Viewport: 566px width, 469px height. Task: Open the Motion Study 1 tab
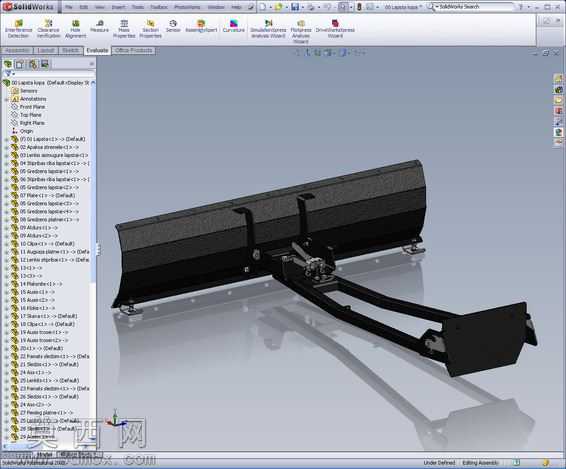point(80,455)
